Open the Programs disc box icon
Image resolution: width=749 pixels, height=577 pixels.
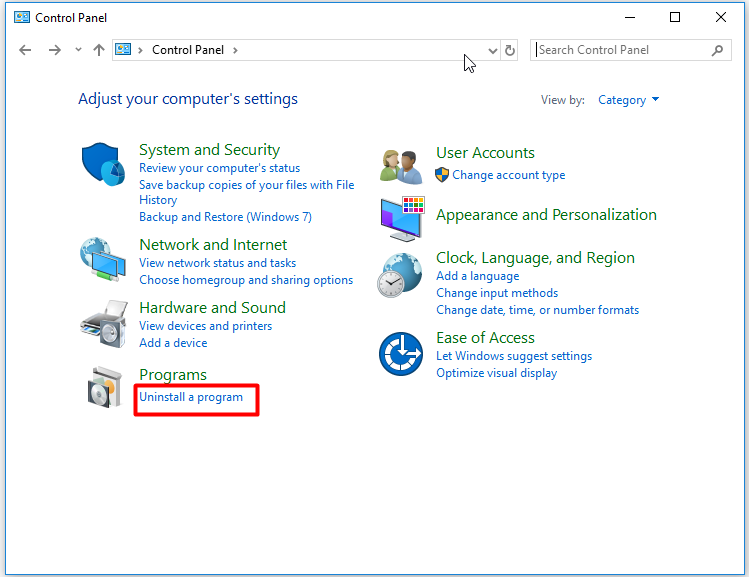click(104, 387)
